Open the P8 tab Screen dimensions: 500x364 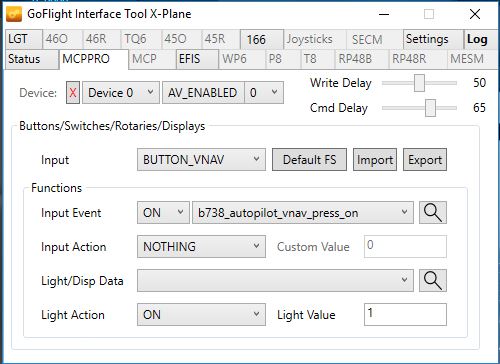(x=283, y=59)
